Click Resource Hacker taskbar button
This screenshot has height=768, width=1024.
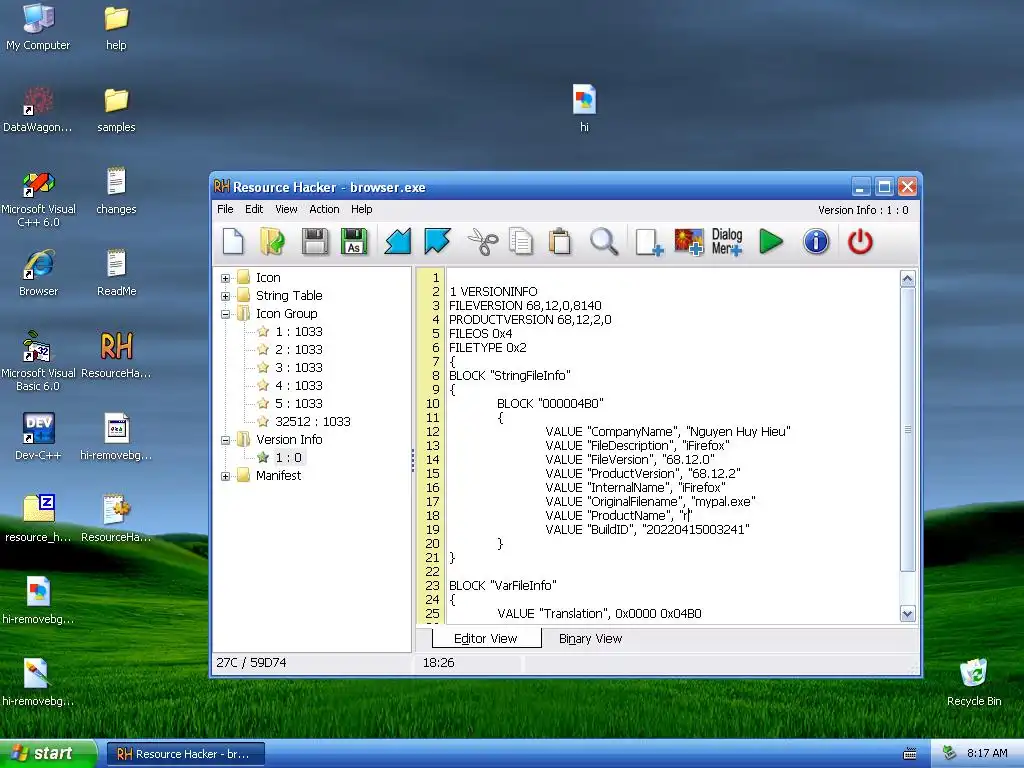point(185,754)
